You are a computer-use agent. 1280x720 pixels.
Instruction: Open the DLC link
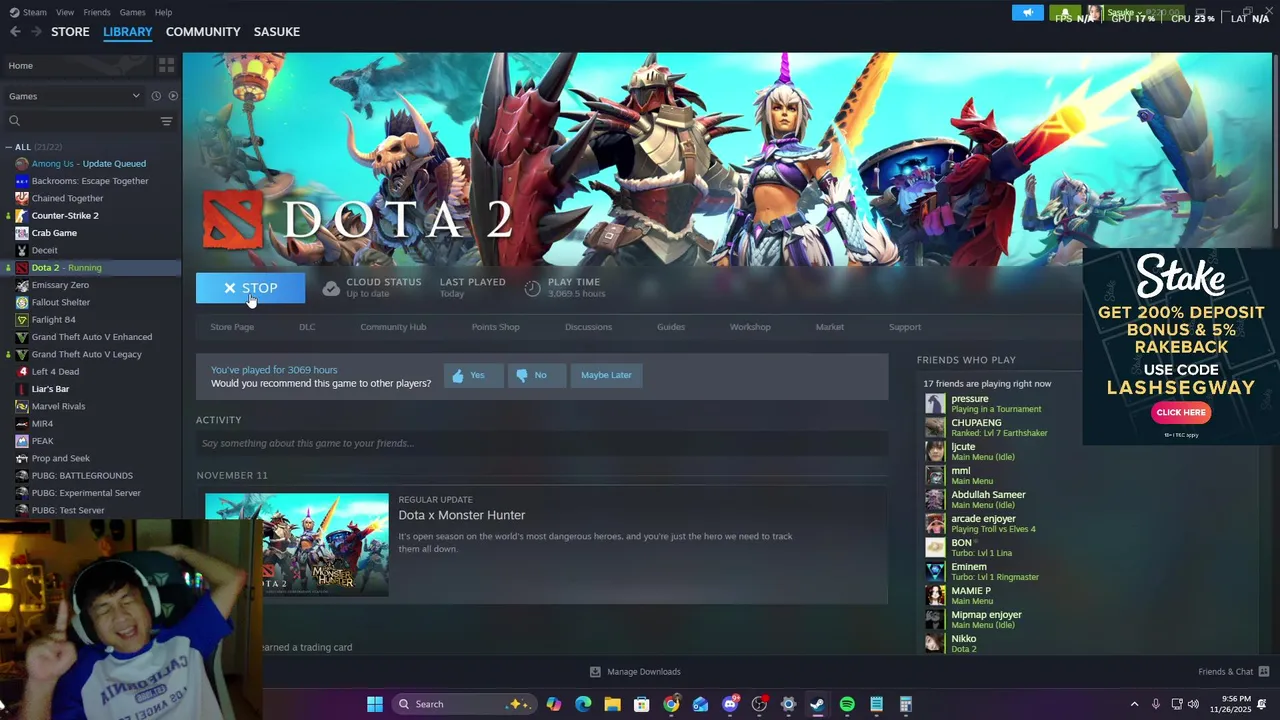click(307, 327)
